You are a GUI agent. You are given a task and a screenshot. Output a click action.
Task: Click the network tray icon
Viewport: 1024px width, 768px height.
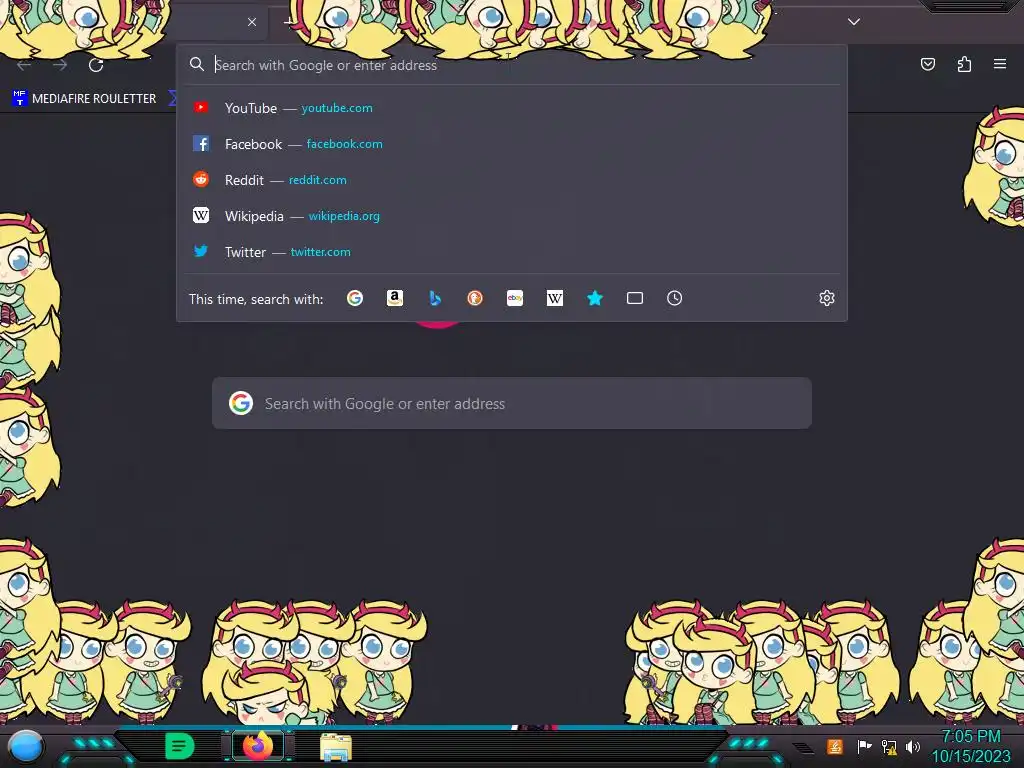click(x=889, y=746)
